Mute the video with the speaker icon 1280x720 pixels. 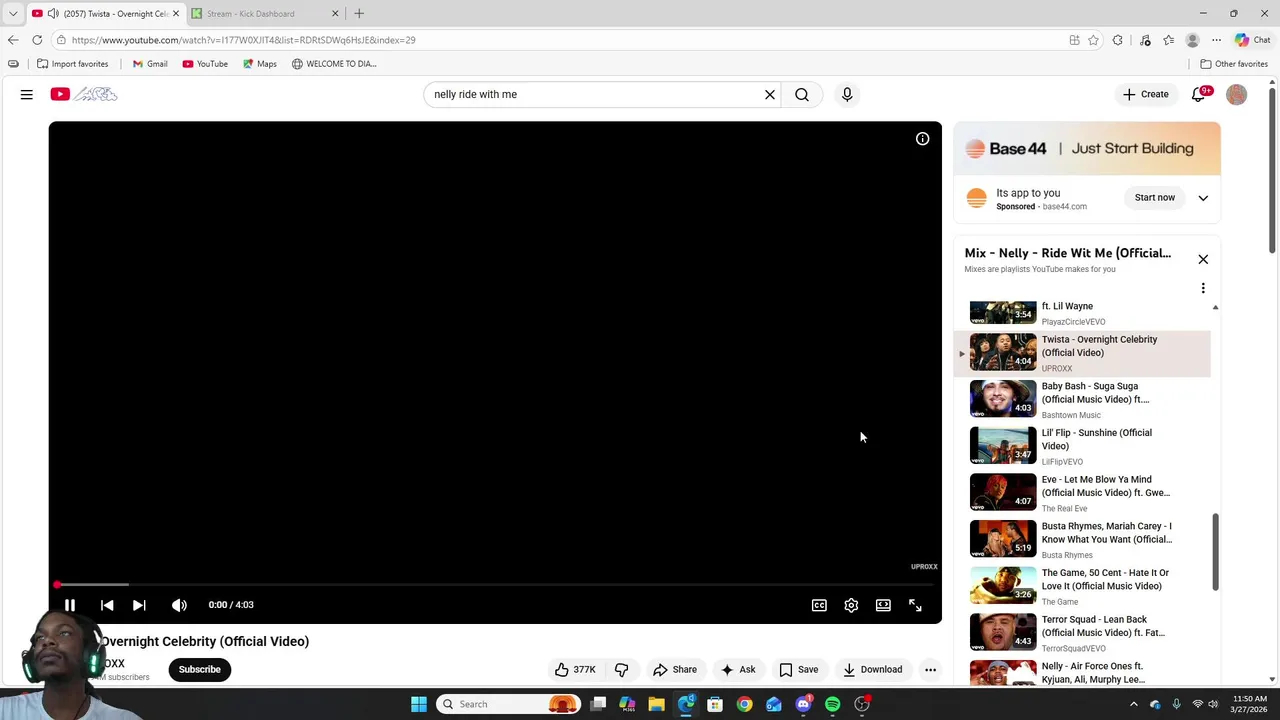click(179, 605)
